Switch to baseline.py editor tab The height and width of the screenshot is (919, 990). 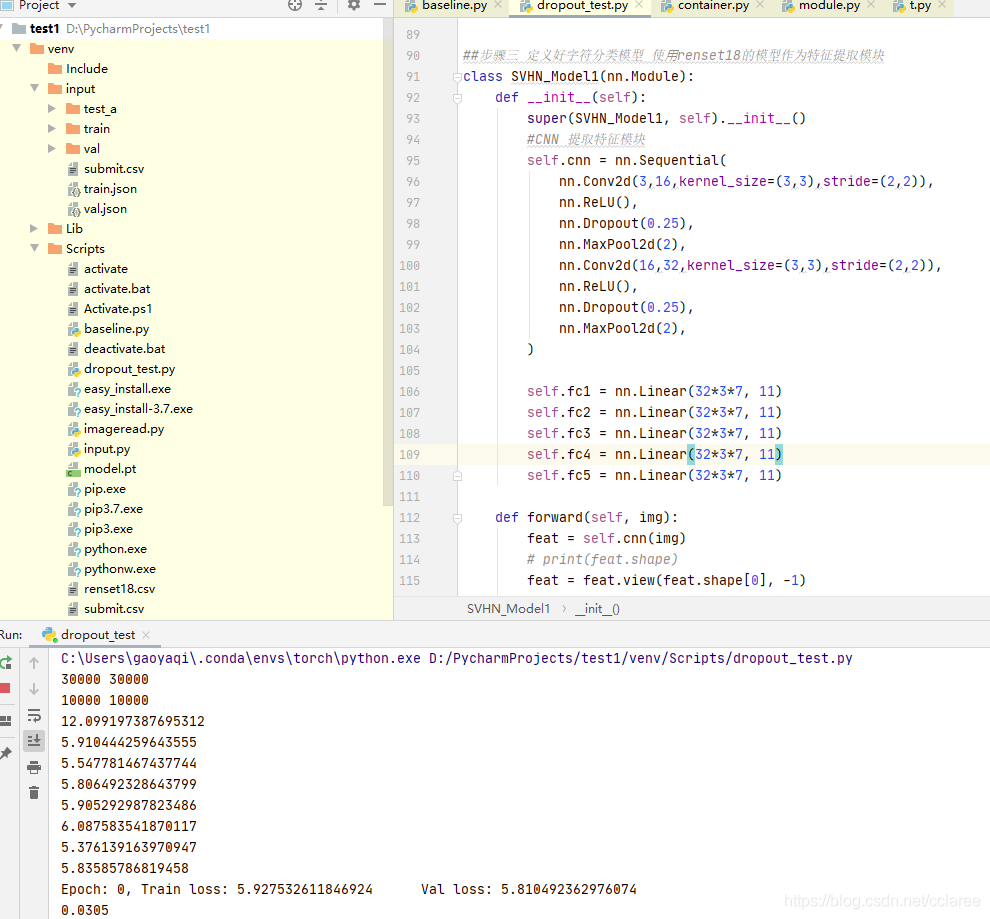[x=454, y=6]
